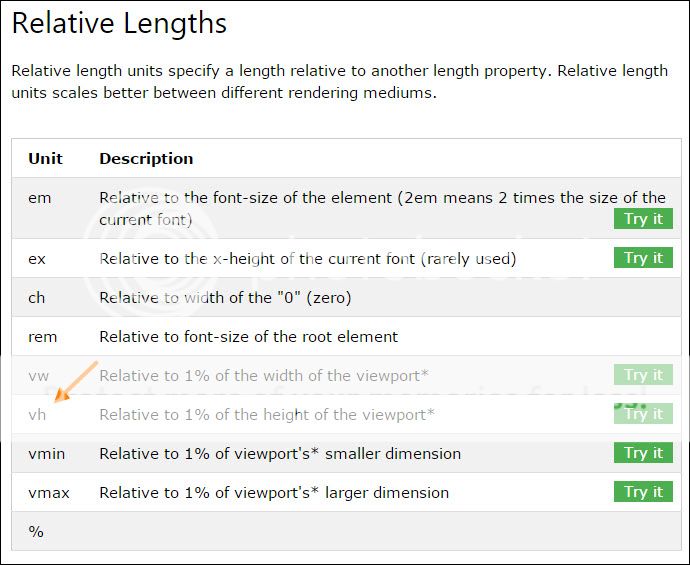The image size is (690, 565).
Task: Select the Description column header
Action: [x=146, y=158]
